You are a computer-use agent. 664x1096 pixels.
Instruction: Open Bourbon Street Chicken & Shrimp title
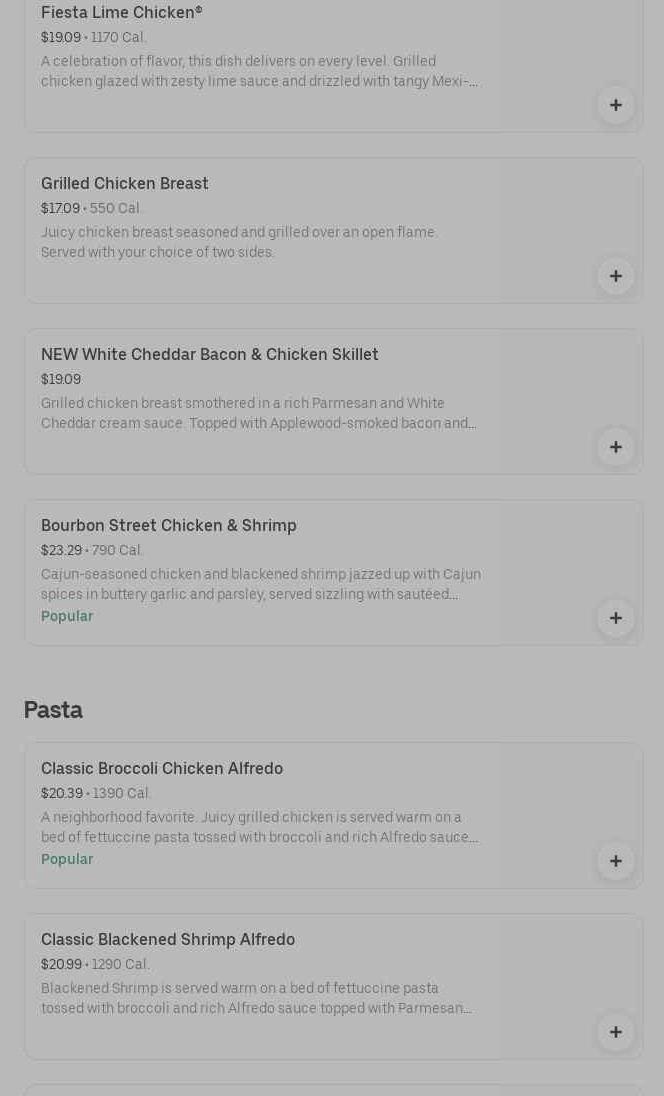[x=169, y=526]
